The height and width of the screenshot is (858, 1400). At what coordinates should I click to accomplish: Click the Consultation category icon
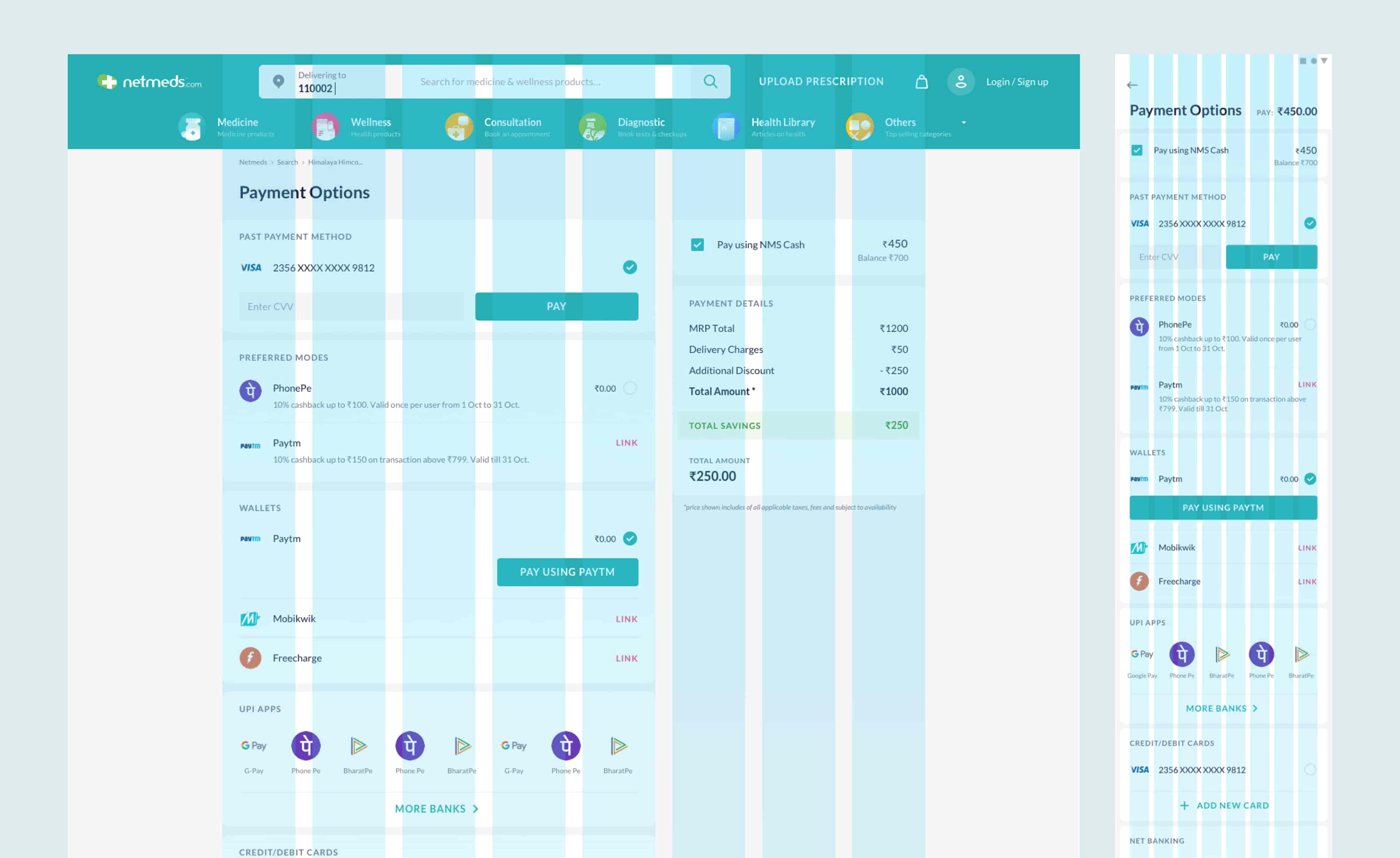click(x=459, y=127)
